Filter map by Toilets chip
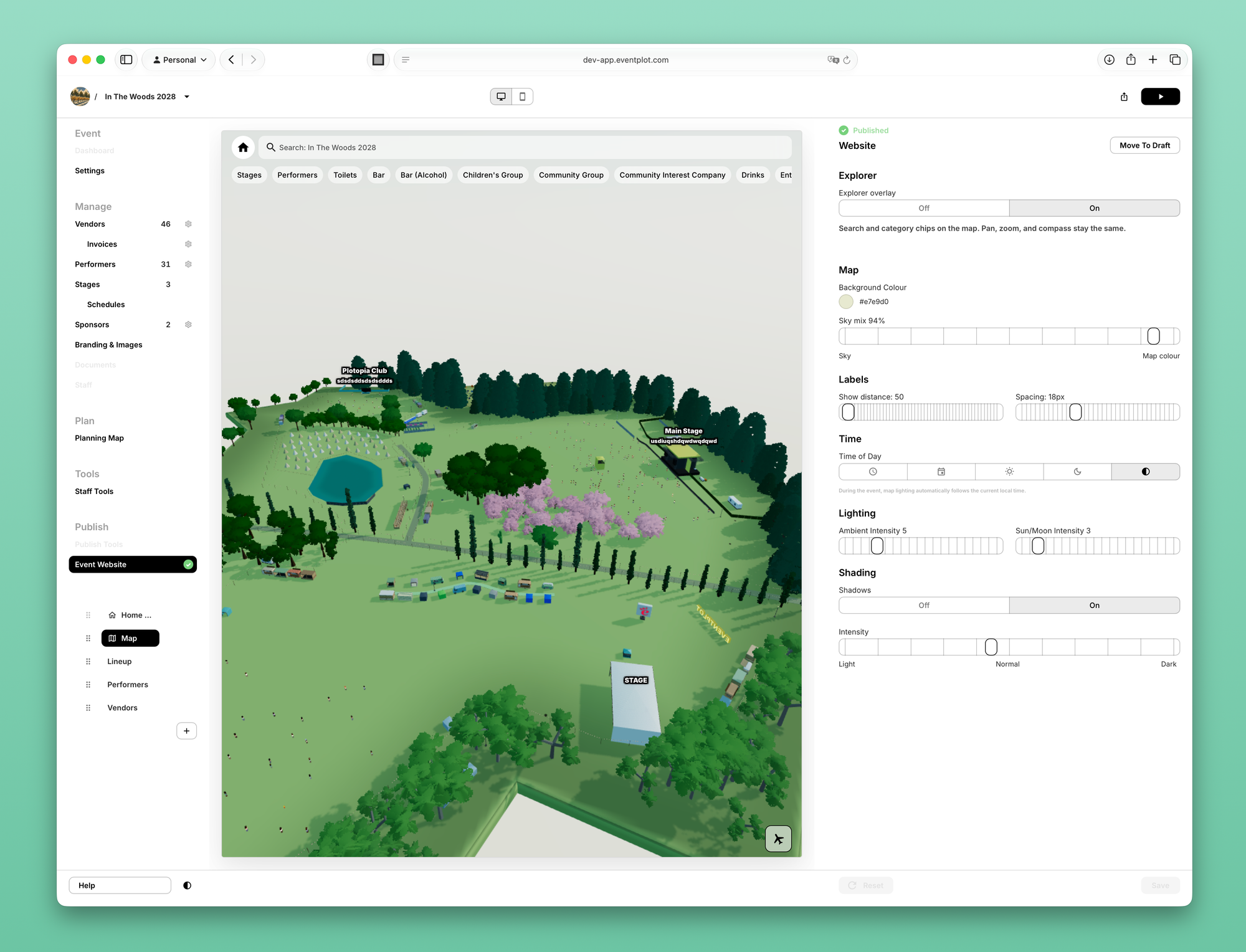The image size is (1246, 952). coord(345,175)
